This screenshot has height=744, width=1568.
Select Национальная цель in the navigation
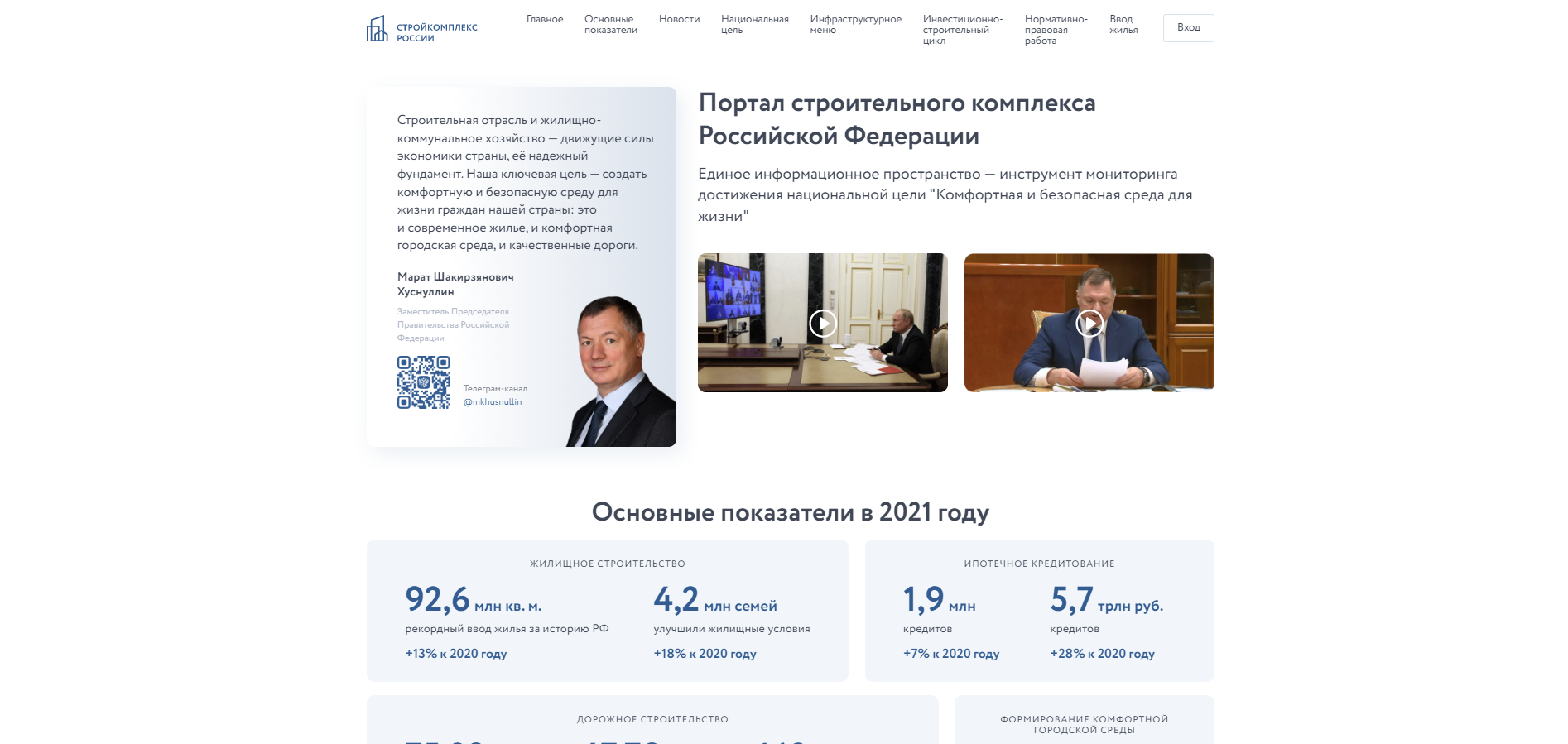(754, 25)
